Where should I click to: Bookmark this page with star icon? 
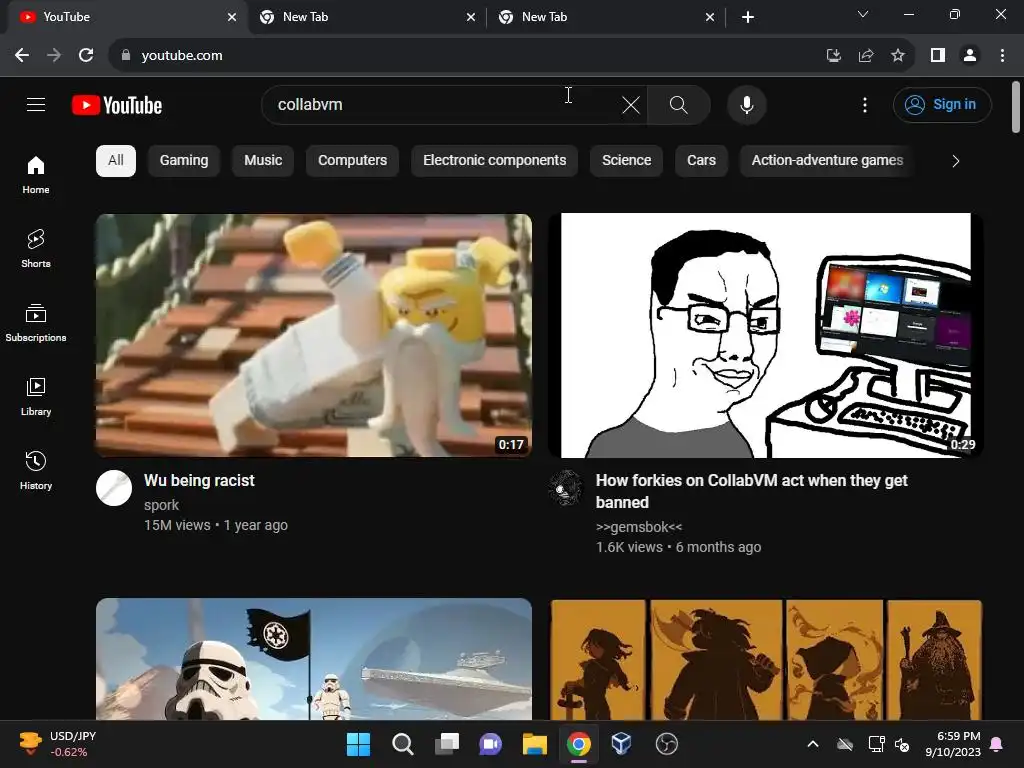(x=898, y=56)
